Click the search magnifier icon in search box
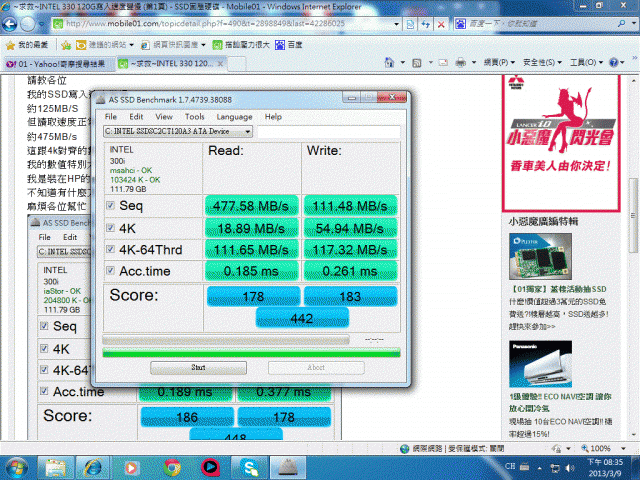Screen dimensions: 640x480 622,24
